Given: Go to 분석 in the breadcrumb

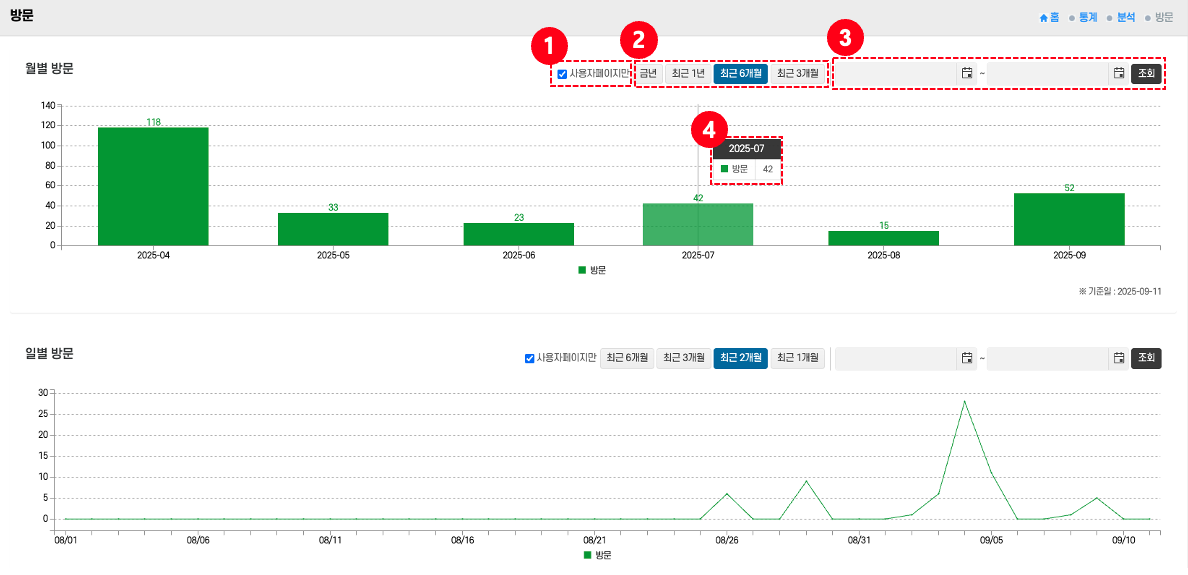Looking at the screenshot, I should pos(1125,18).
